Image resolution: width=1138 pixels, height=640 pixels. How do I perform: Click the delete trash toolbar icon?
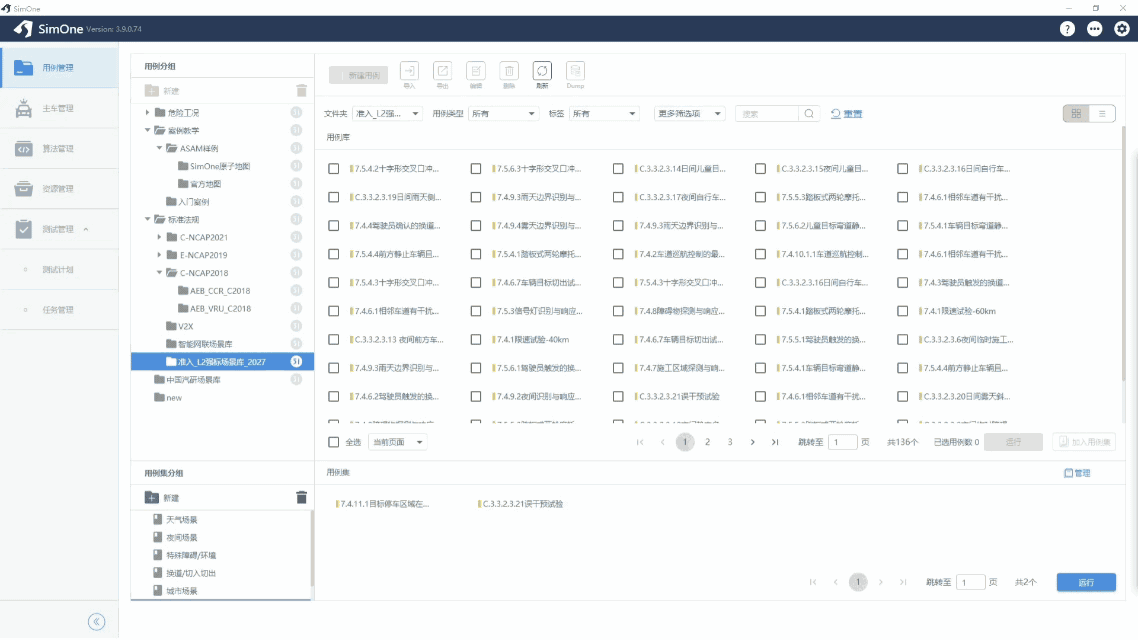pyautogui.click(x=509, y=71)
